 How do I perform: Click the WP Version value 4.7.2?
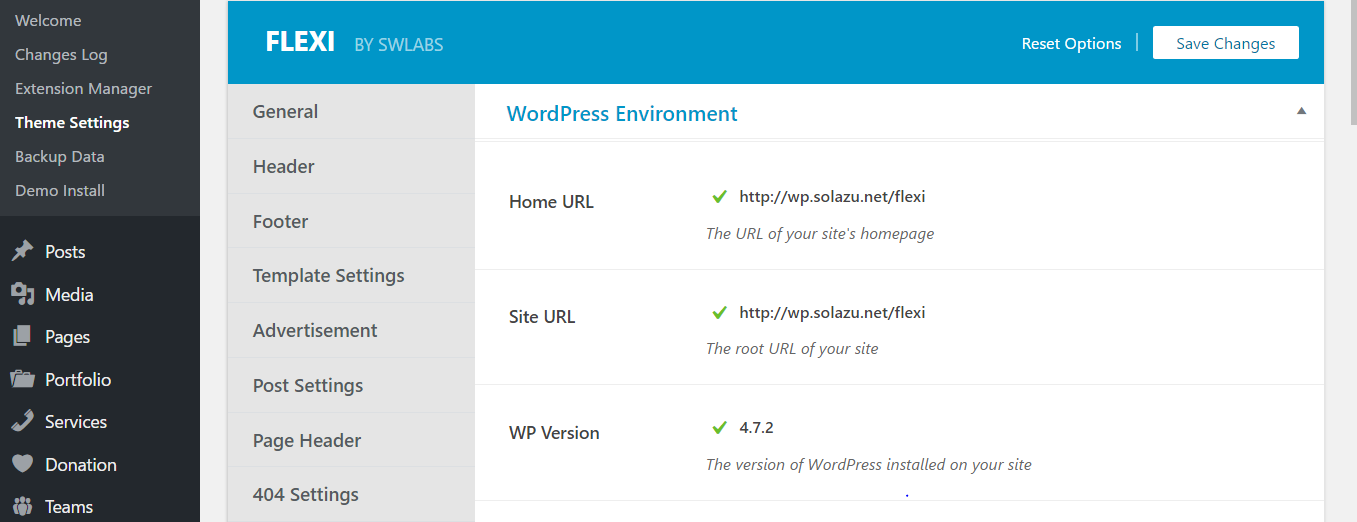pyautogui.click(x=756, y=428)
